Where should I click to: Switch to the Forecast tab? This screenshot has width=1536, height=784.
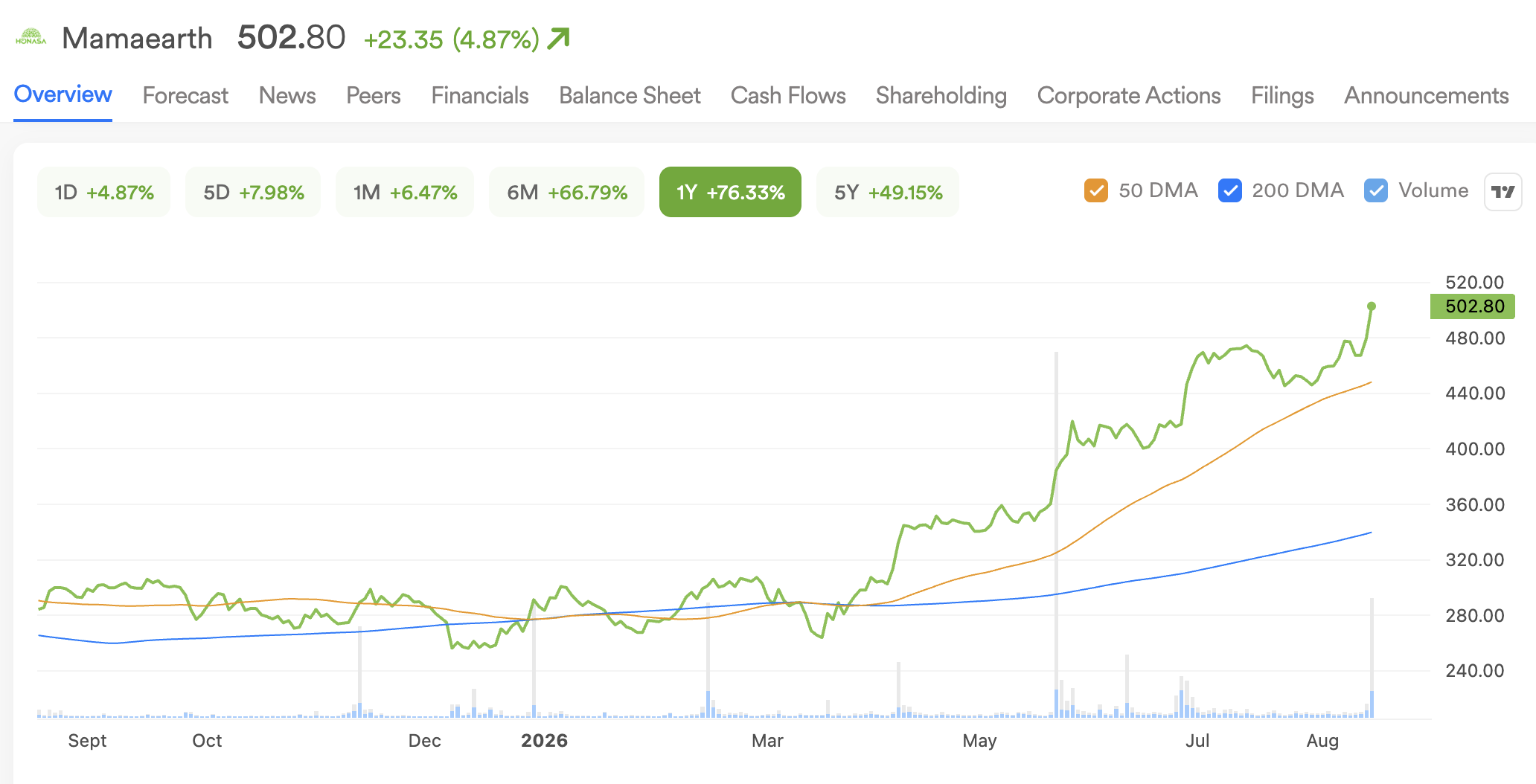pyautogui.click(x=185, y=95)
